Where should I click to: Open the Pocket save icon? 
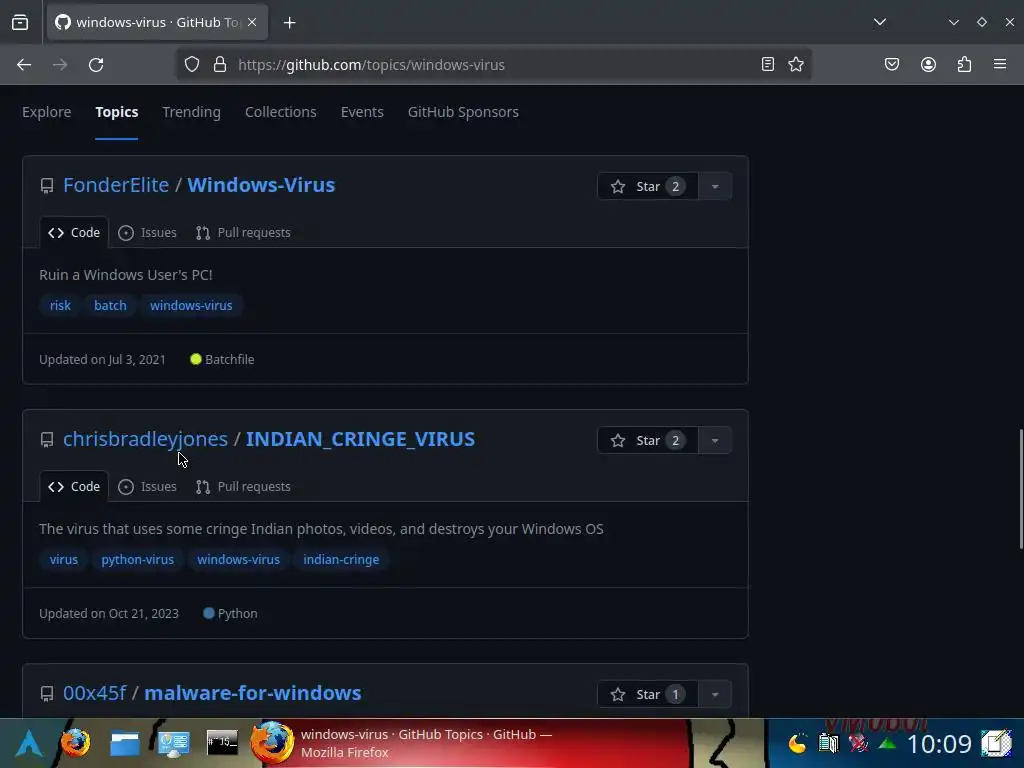(892, 64)
